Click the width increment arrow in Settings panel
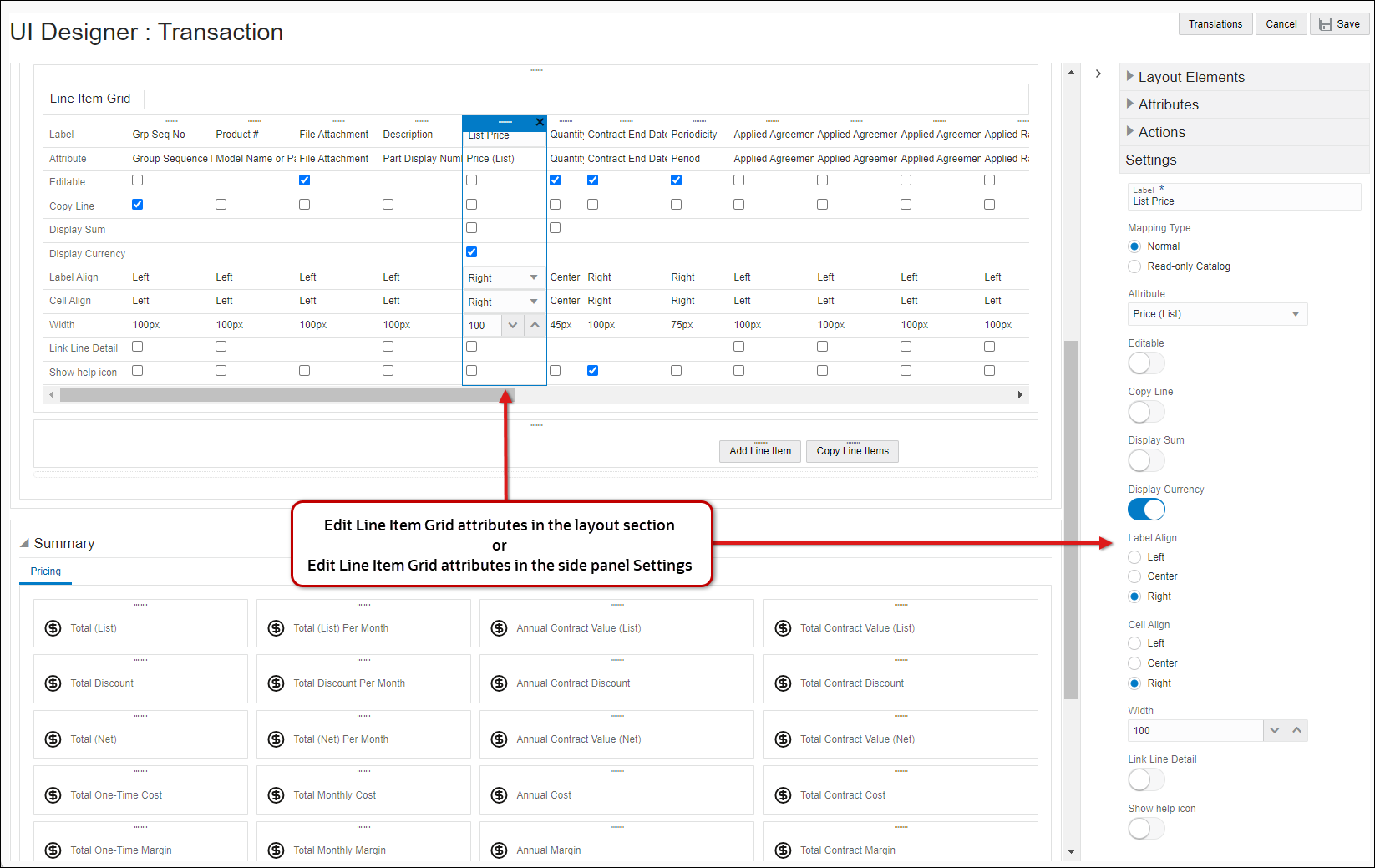 pyautogui.click(x=1296, y=730)
